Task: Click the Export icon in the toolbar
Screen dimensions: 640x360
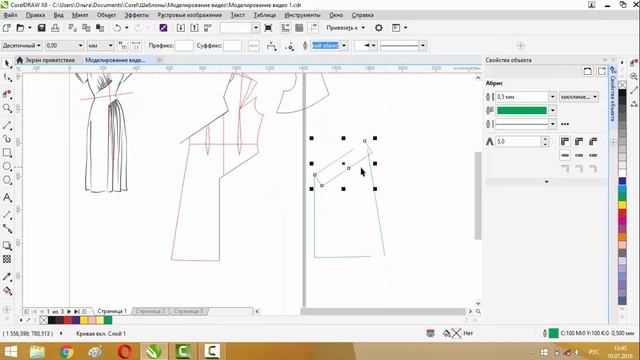Action: click(194, 28)
